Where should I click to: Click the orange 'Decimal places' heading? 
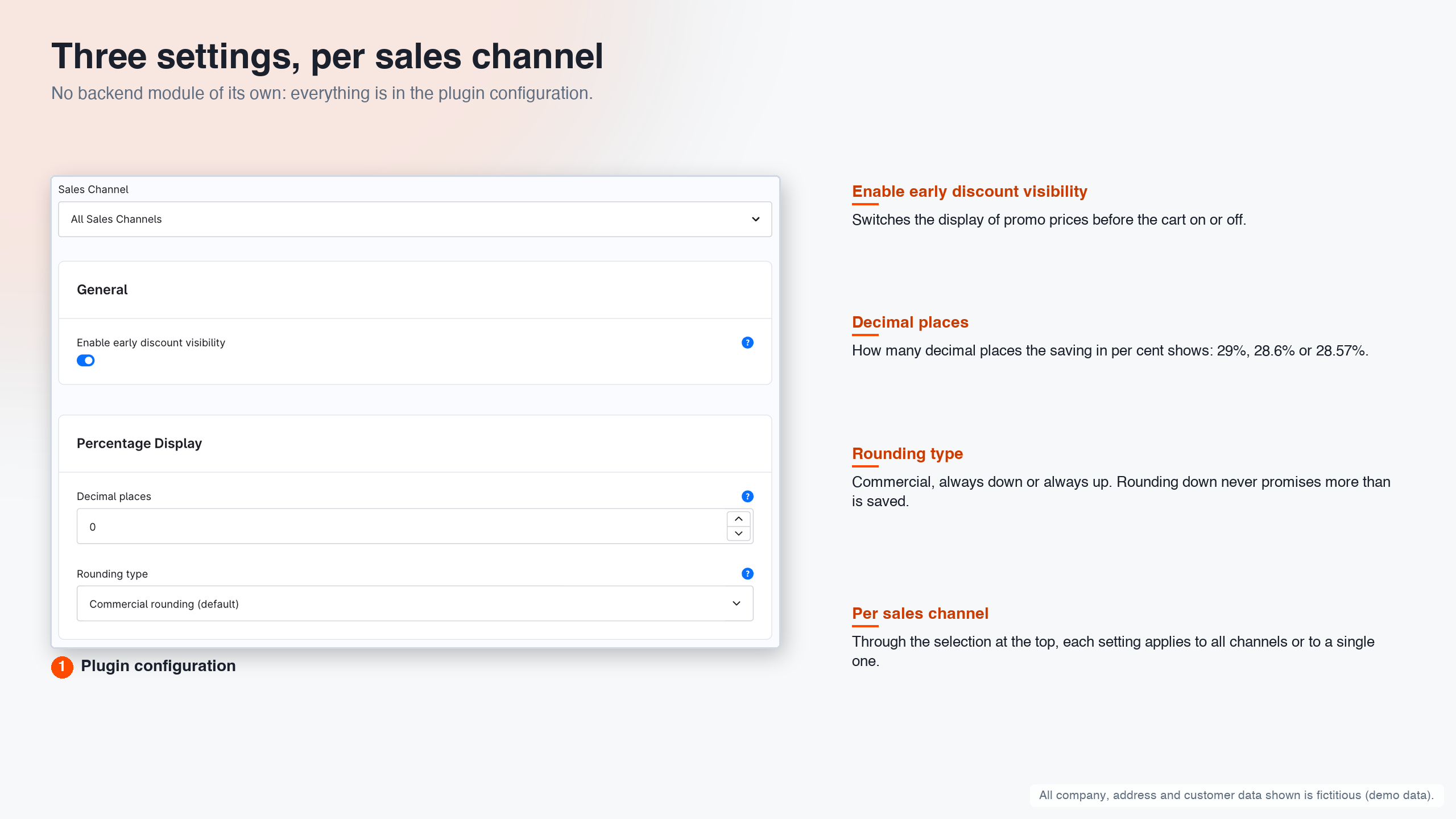(x=910, y=322)
